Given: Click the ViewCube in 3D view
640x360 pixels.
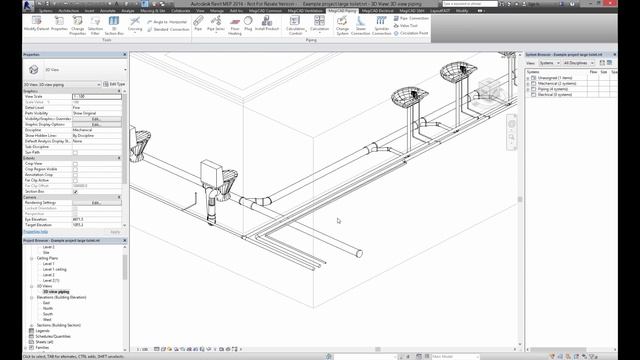Looking at the screenshot, I should (490, 89).
